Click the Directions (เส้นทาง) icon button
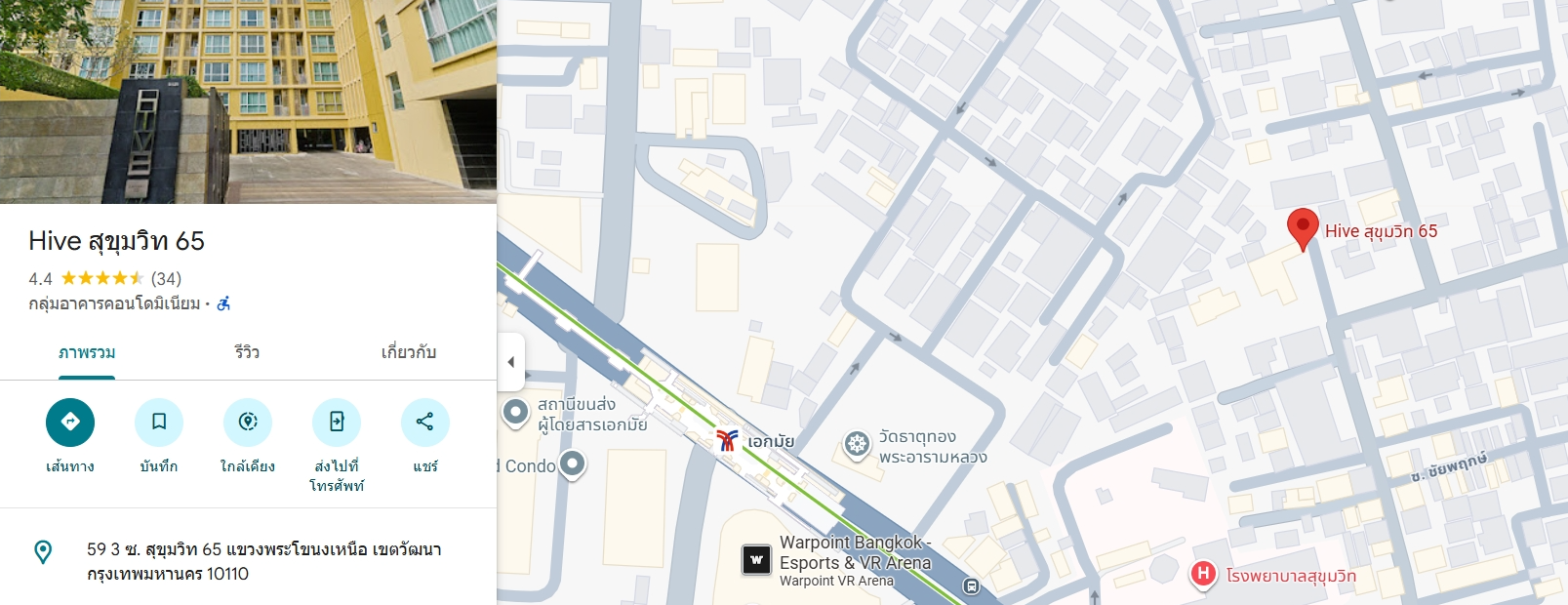The height and width of the screenshot is (605, 1568). pos(70,422)
